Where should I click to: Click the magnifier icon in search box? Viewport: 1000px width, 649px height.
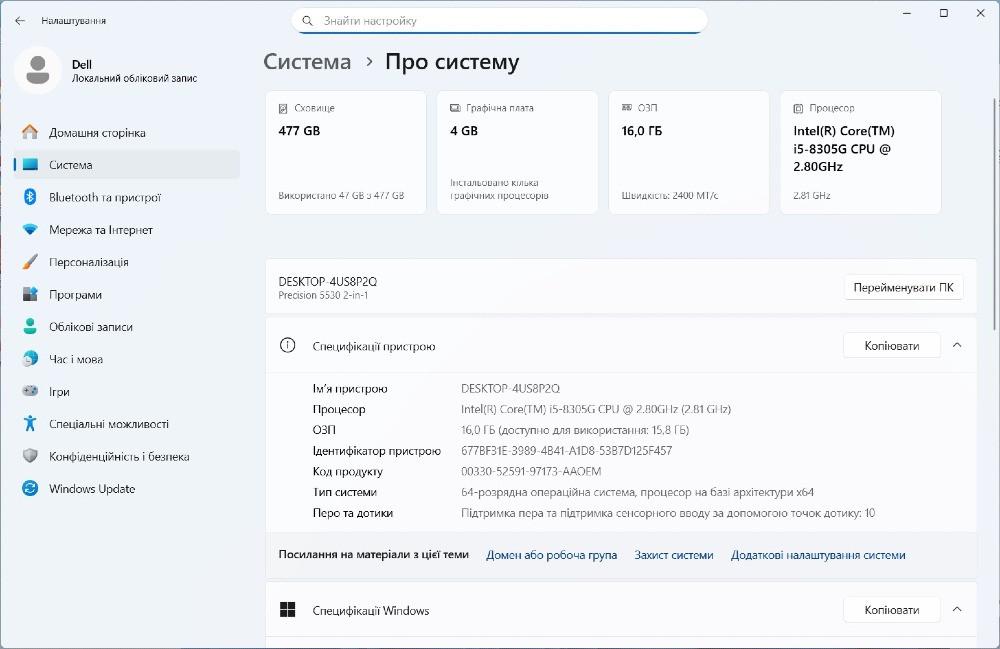click(x=307, y=21)
